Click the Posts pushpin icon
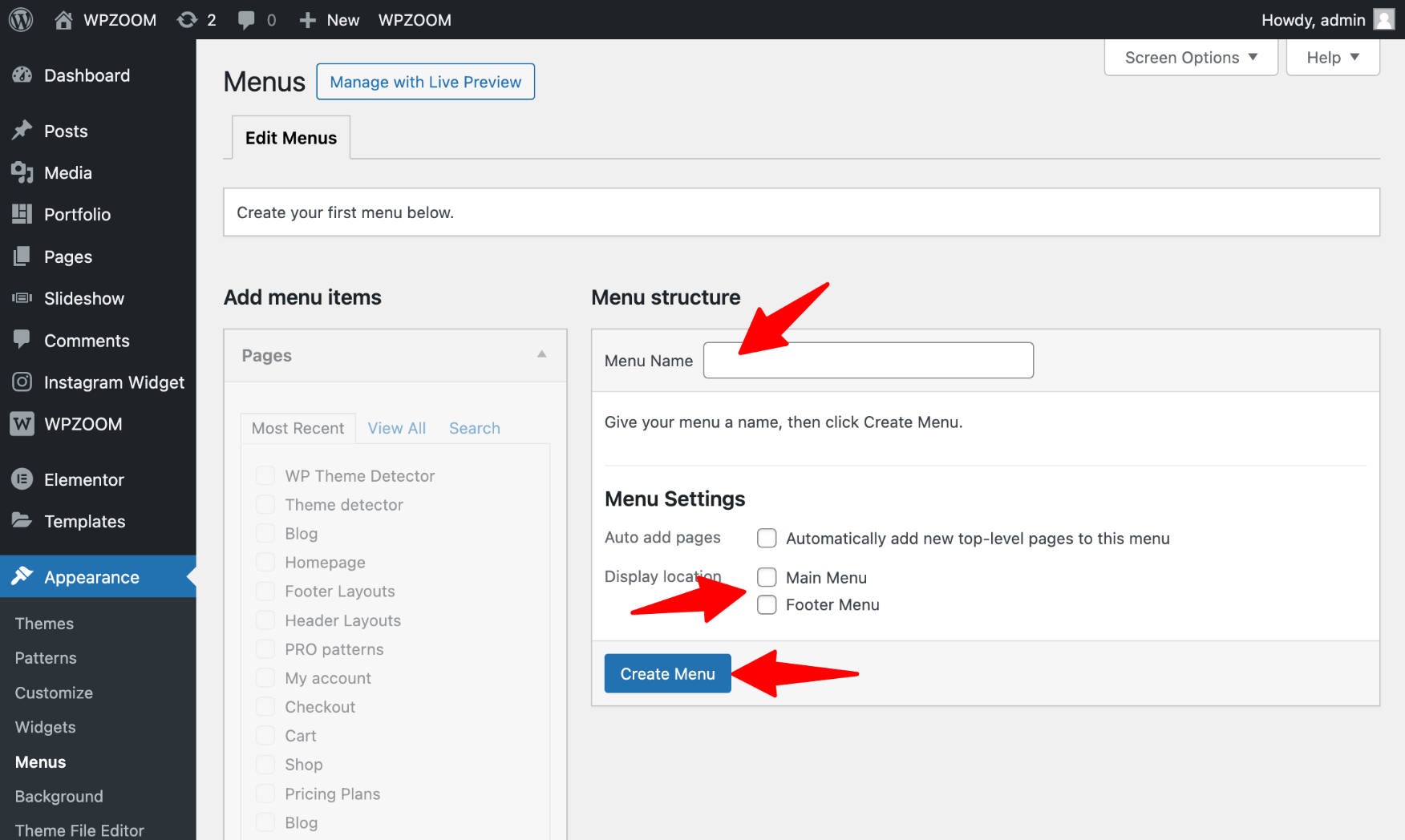Viewport: 1405px width, 840px height. [22, 131]
